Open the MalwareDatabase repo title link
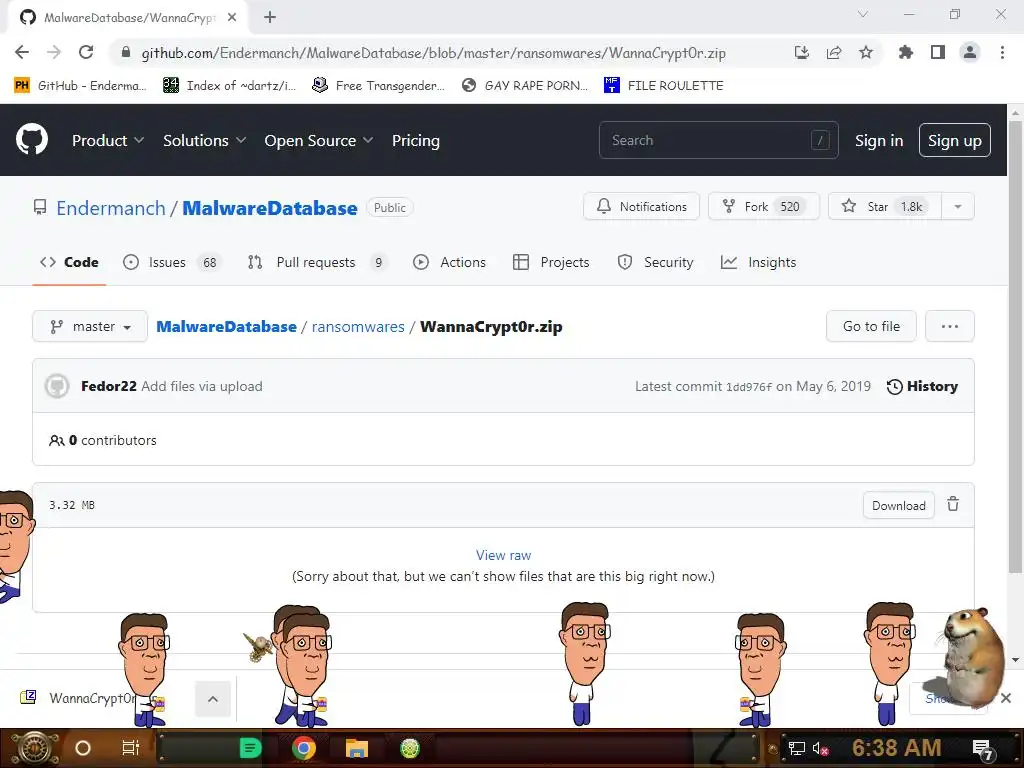Viewport: 1024px width, 768px height. tap(270, 208)
